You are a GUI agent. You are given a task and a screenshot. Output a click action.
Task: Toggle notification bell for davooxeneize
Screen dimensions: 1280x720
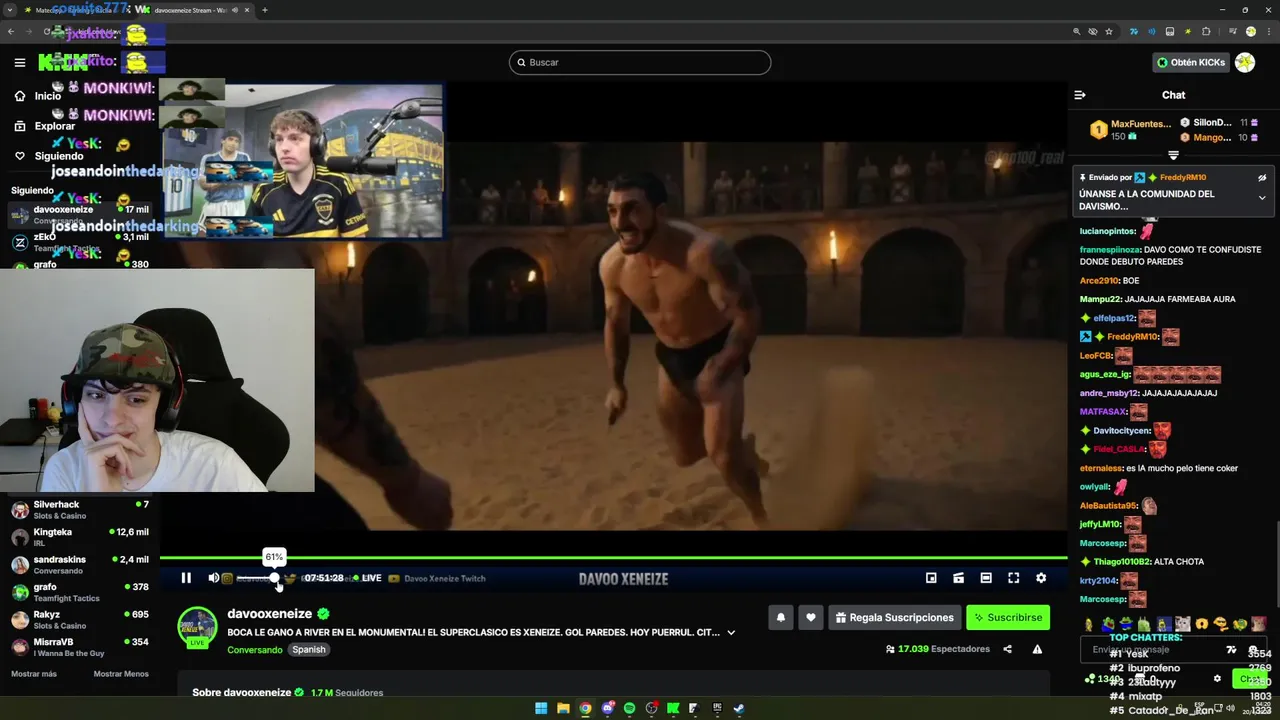pyautogui.click(x=781, y=617)
